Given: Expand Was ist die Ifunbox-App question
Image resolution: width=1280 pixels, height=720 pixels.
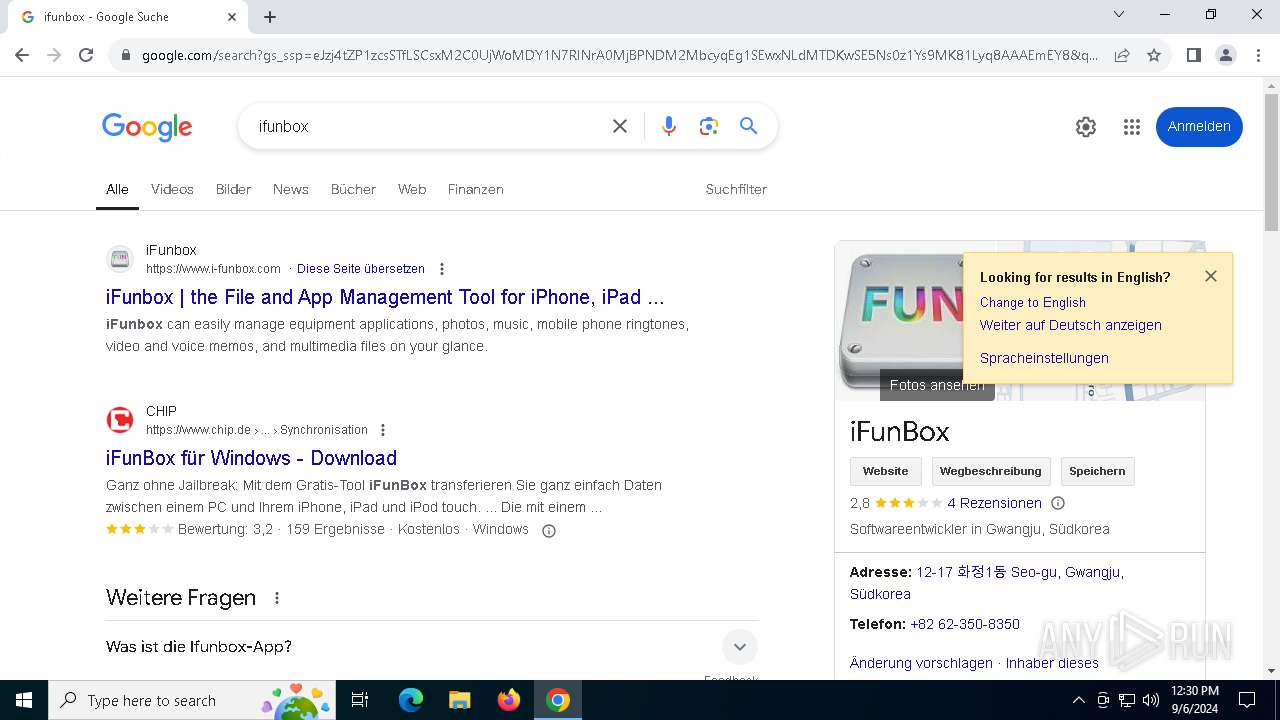Looking at the screenshot, I should (432, 647).
